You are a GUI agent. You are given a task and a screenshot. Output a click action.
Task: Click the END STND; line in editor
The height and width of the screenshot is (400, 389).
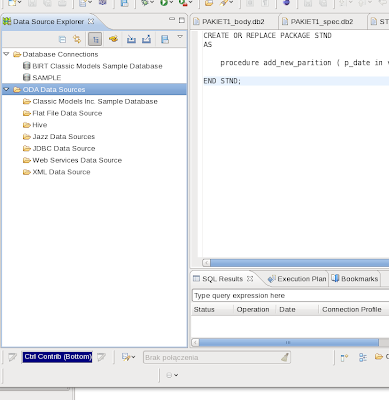pyautogui.click(x=222, y=81)
